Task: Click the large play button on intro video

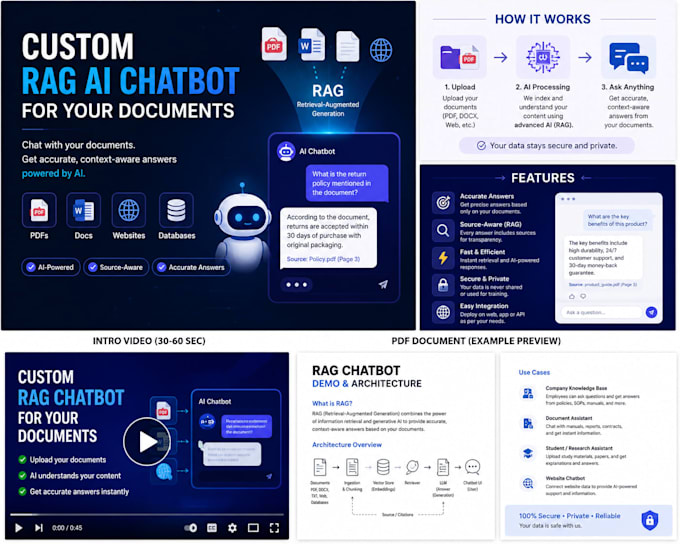Action: (x=147, y=441)
